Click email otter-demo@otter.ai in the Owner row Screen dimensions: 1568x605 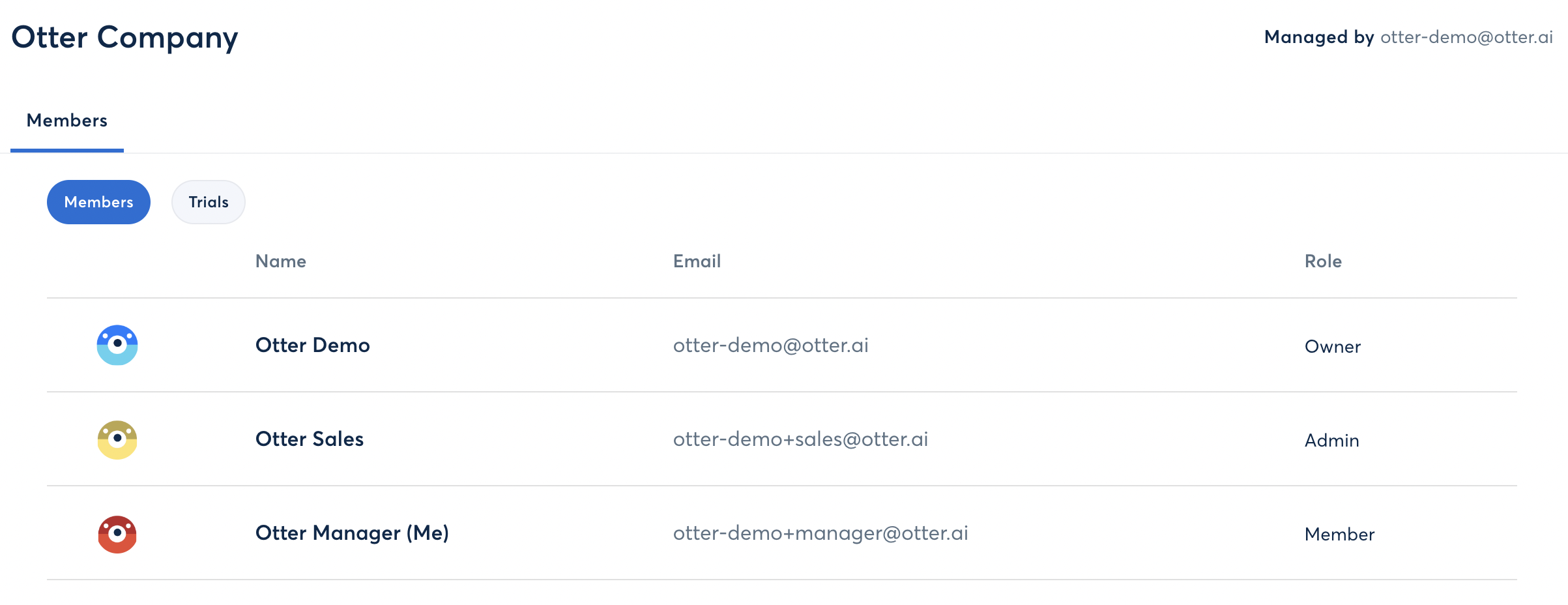(771, 346)
